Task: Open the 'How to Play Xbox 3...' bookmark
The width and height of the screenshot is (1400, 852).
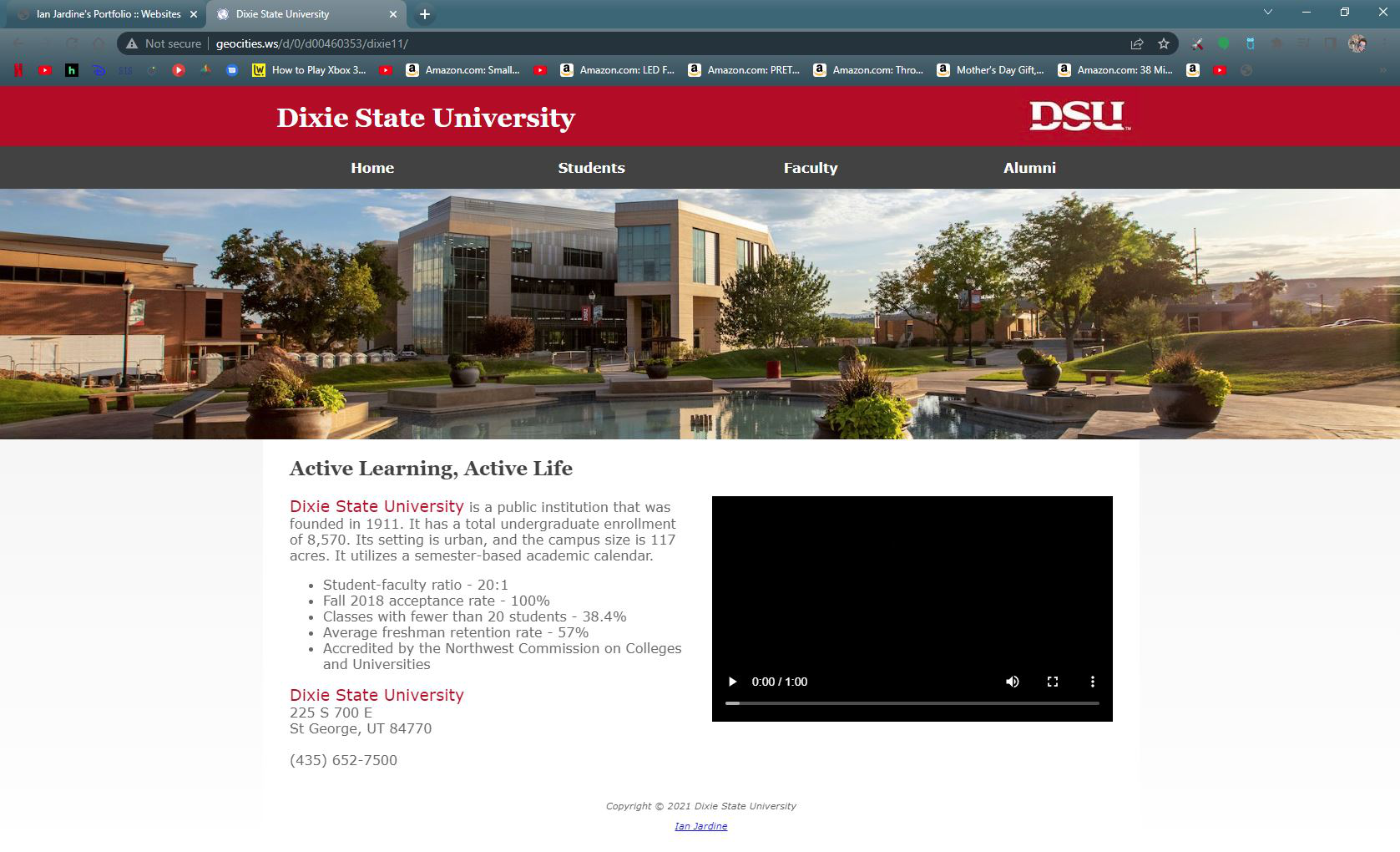Action: point(310,70)
